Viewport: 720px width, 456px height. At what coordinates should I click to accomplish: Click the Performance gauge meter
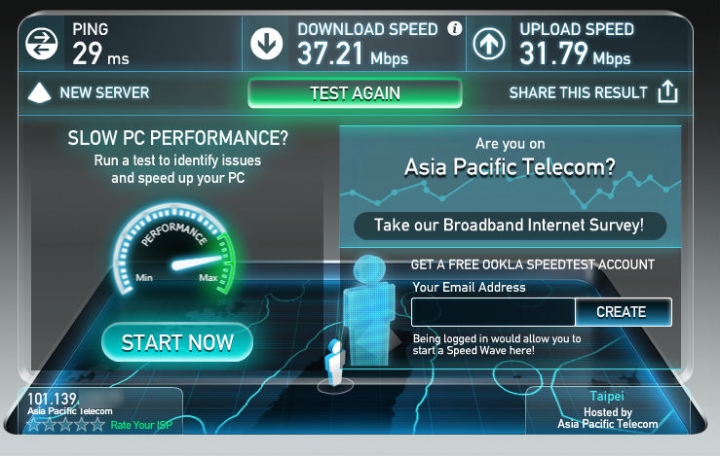174,250
